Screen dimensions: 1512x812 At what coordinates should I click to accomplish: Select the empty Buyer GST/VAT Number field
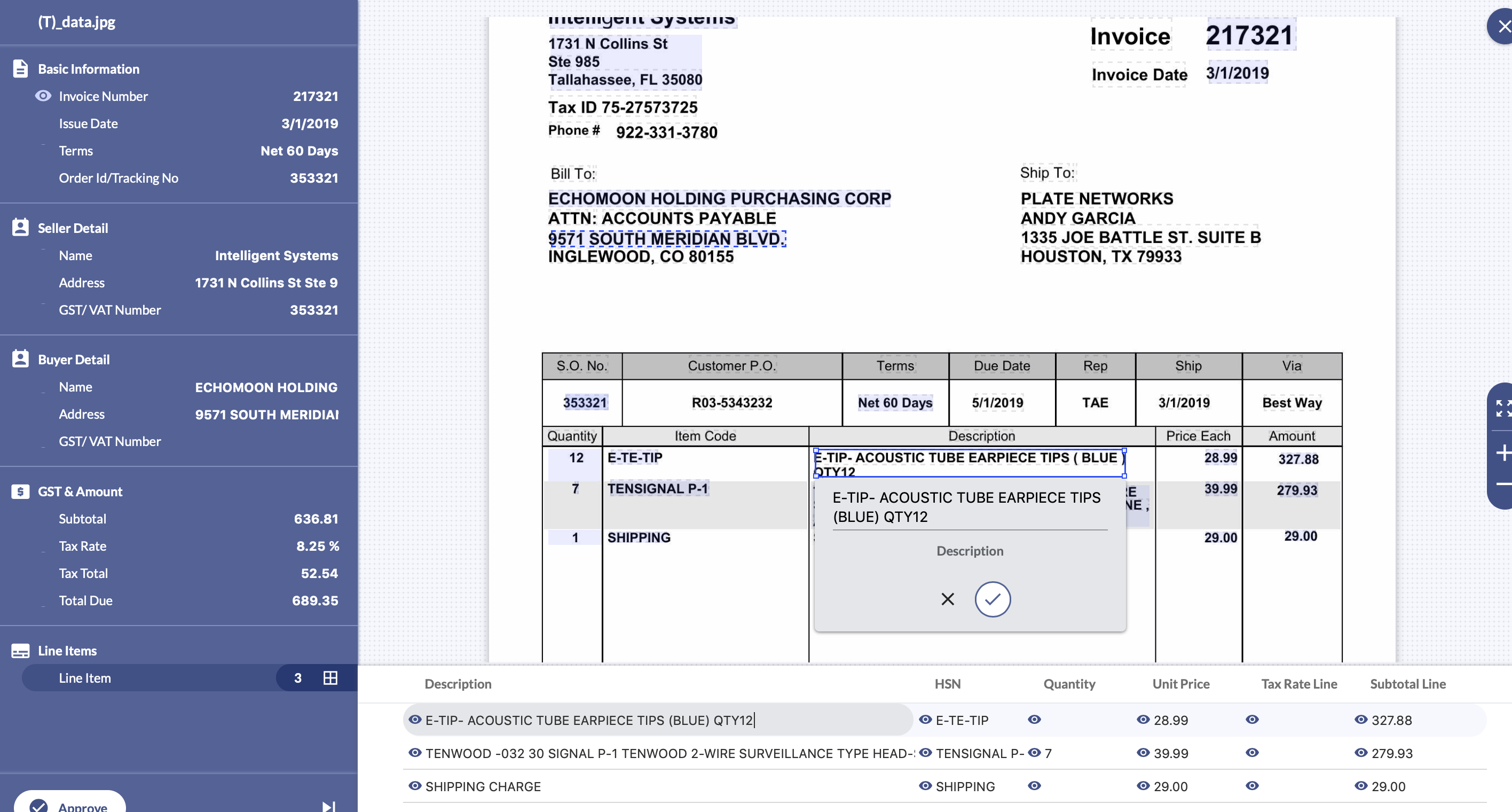[199, 441]
